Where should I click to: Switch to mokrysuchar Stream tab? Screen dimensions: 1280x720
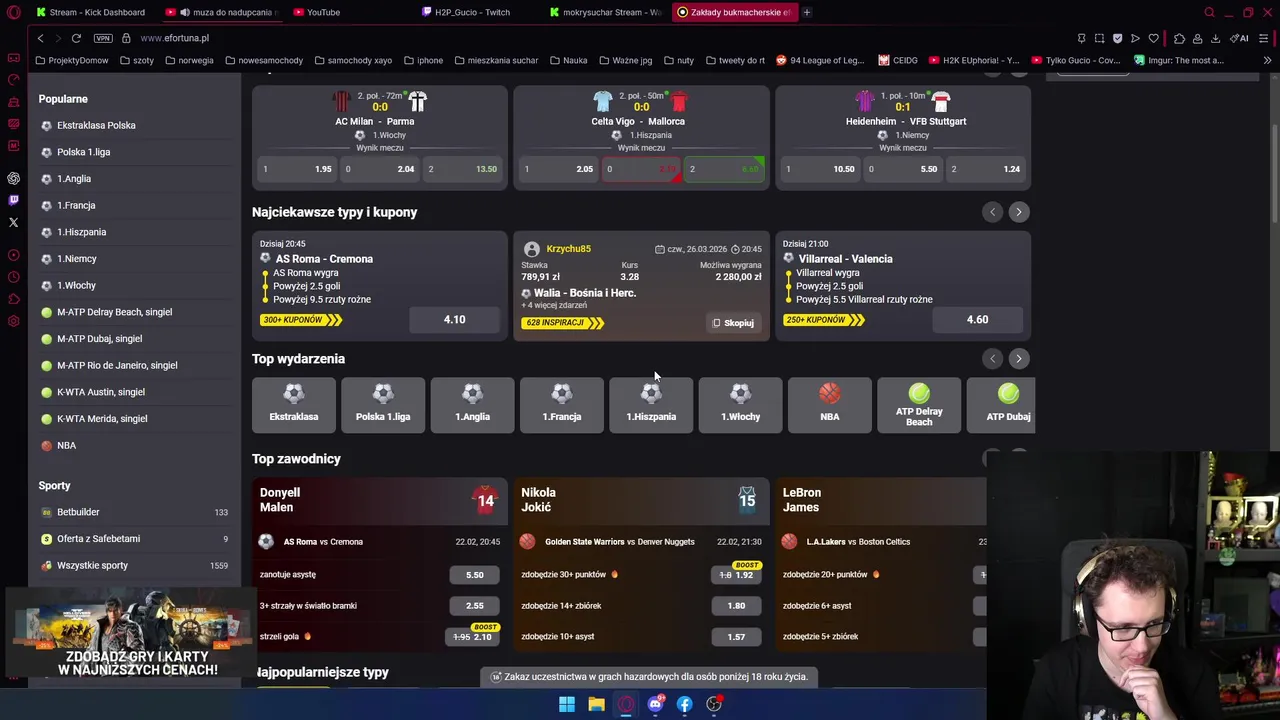click(605, 12)
